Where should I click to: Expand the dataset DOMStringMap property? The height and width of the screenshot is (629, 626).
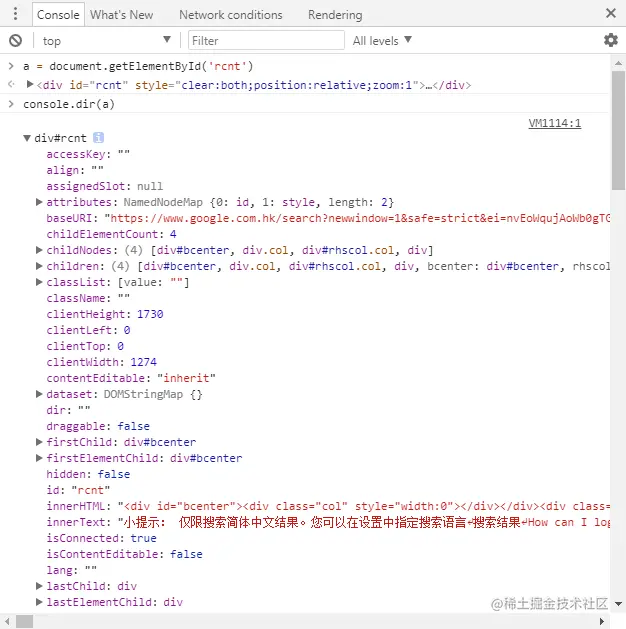(39, 394)
